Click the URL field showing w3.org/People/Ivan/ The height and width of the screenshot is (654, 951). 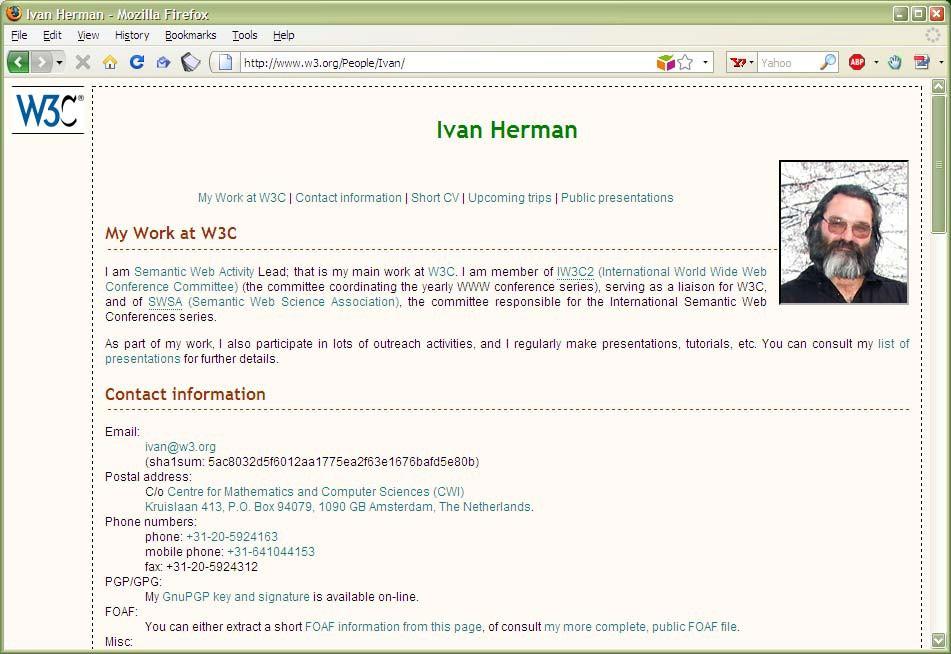[448, 62]
